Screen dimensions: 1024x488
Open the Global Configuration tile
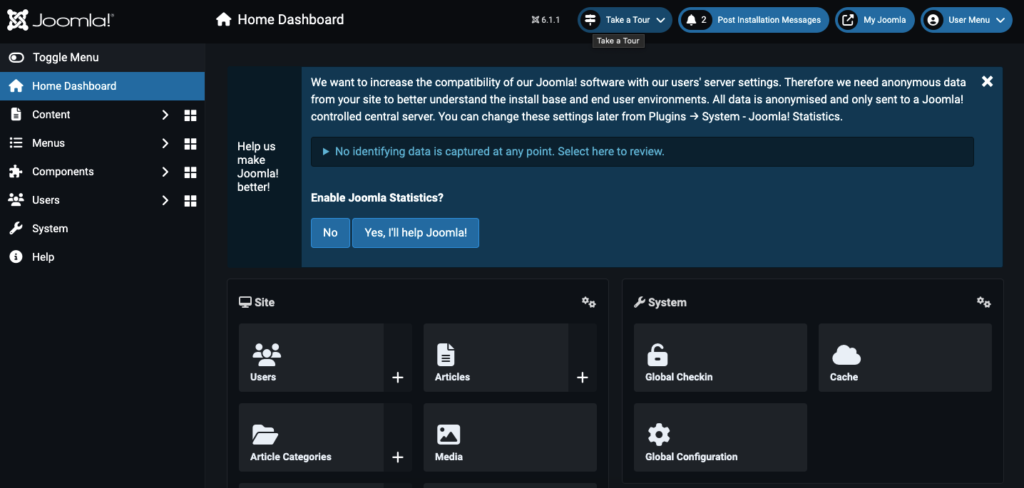[x=720, y=438]
